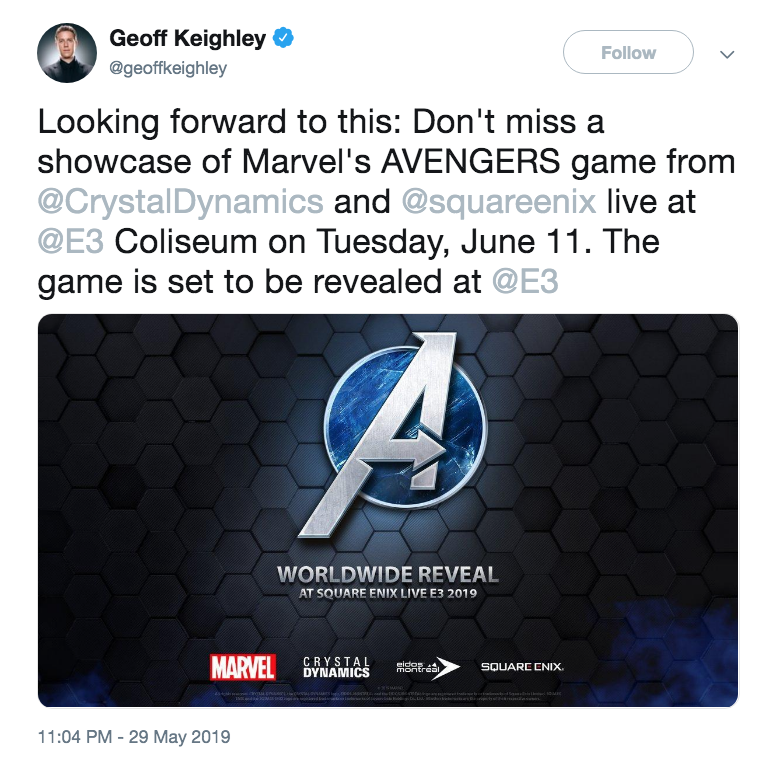Open the Avengers reveal image

[388, 510]
